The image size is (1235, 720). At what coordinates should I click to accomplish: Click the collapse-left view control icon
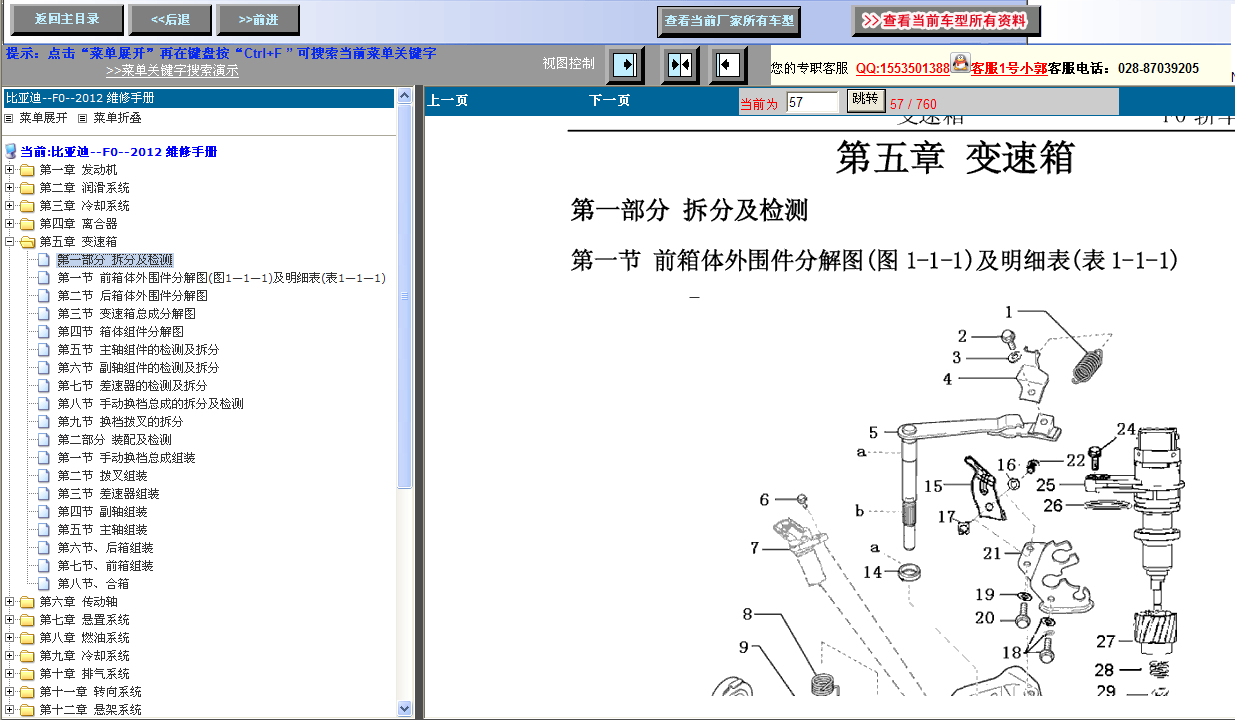pos(728,65)
